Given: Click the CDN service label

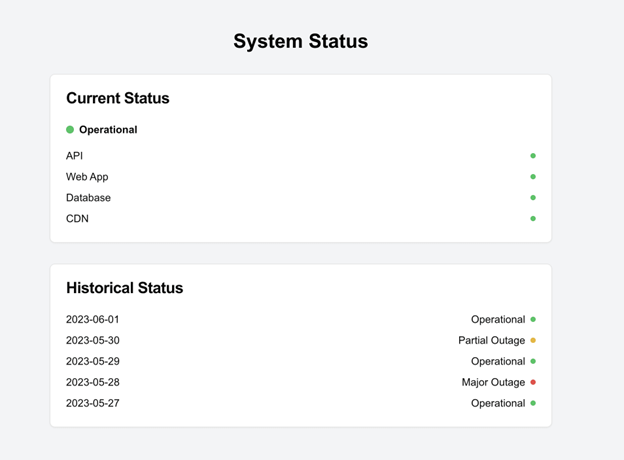Looking at the screenshot, I should [x=77, y=219].
